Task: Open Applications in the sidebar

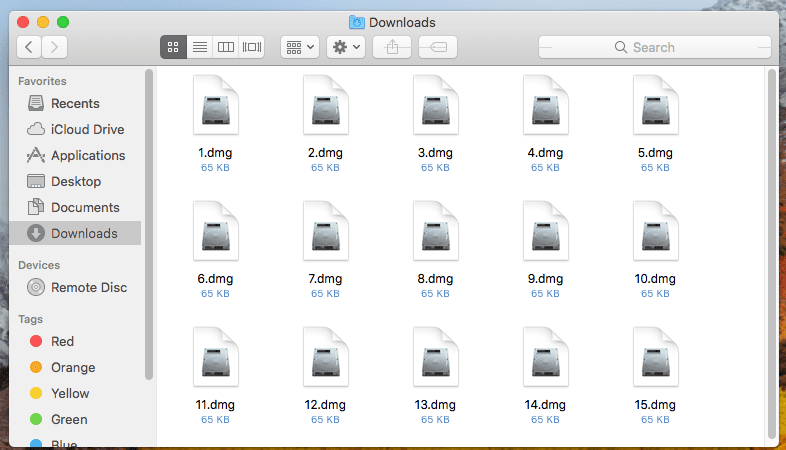Action: (75, 155)
